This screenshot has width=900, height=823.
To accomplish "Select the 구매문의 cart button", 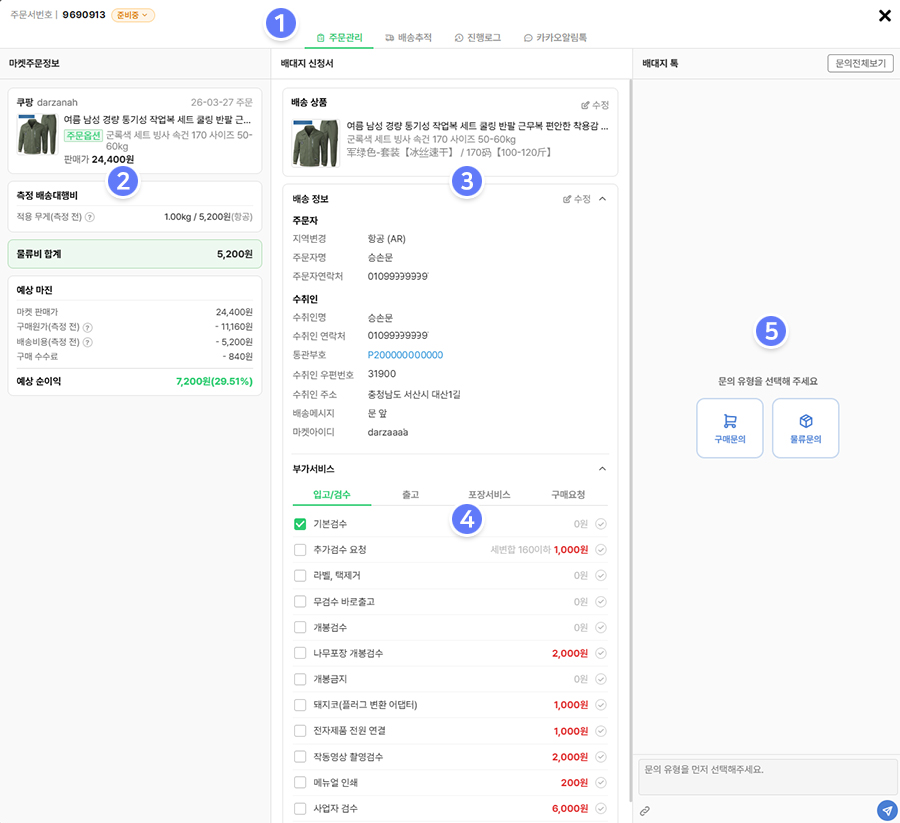I will click(729, 428).
